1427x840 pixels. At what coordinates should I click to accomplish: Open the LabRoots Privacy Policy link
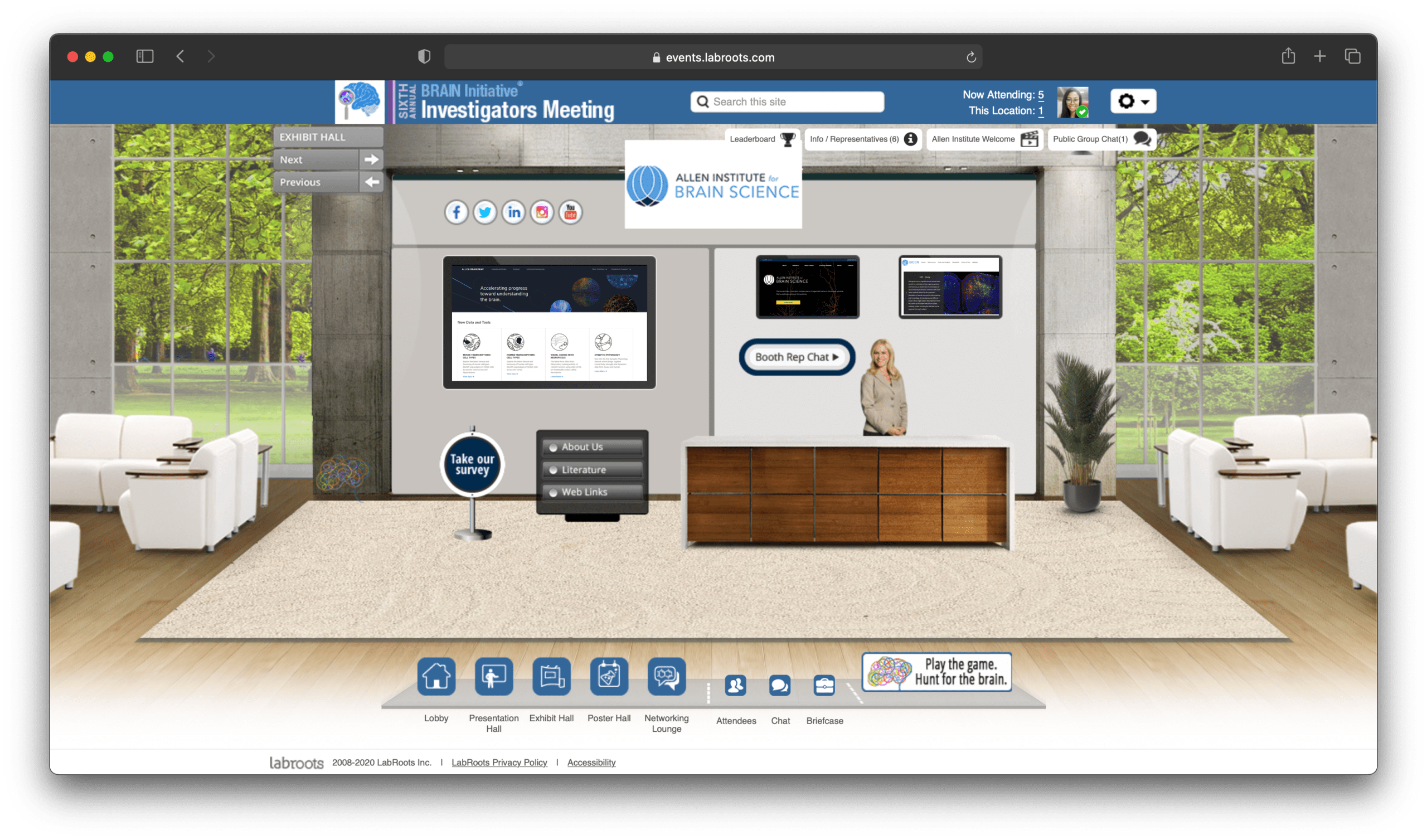[x=499, y=763]
